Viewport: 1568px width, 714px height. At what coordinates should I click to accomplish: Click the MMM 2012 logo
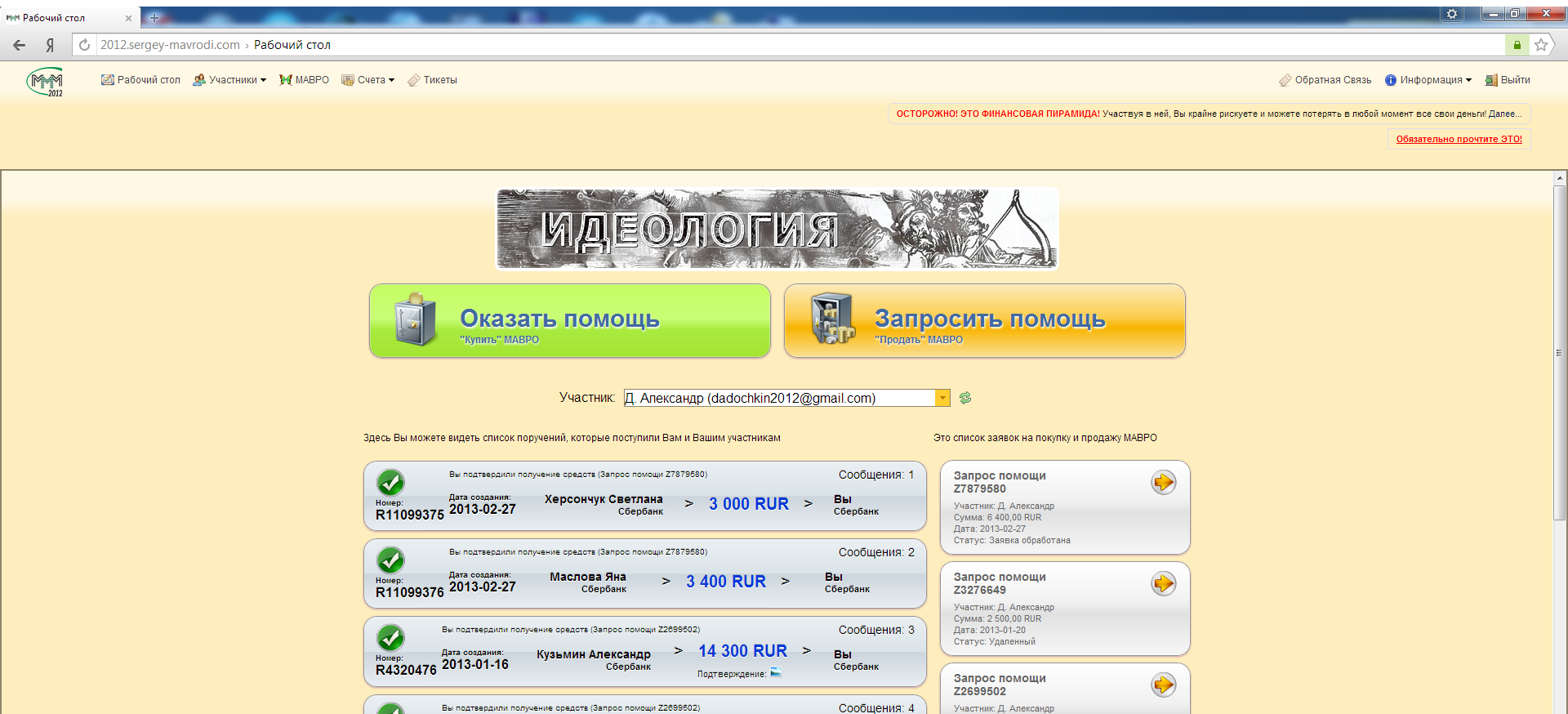[45, 82]
